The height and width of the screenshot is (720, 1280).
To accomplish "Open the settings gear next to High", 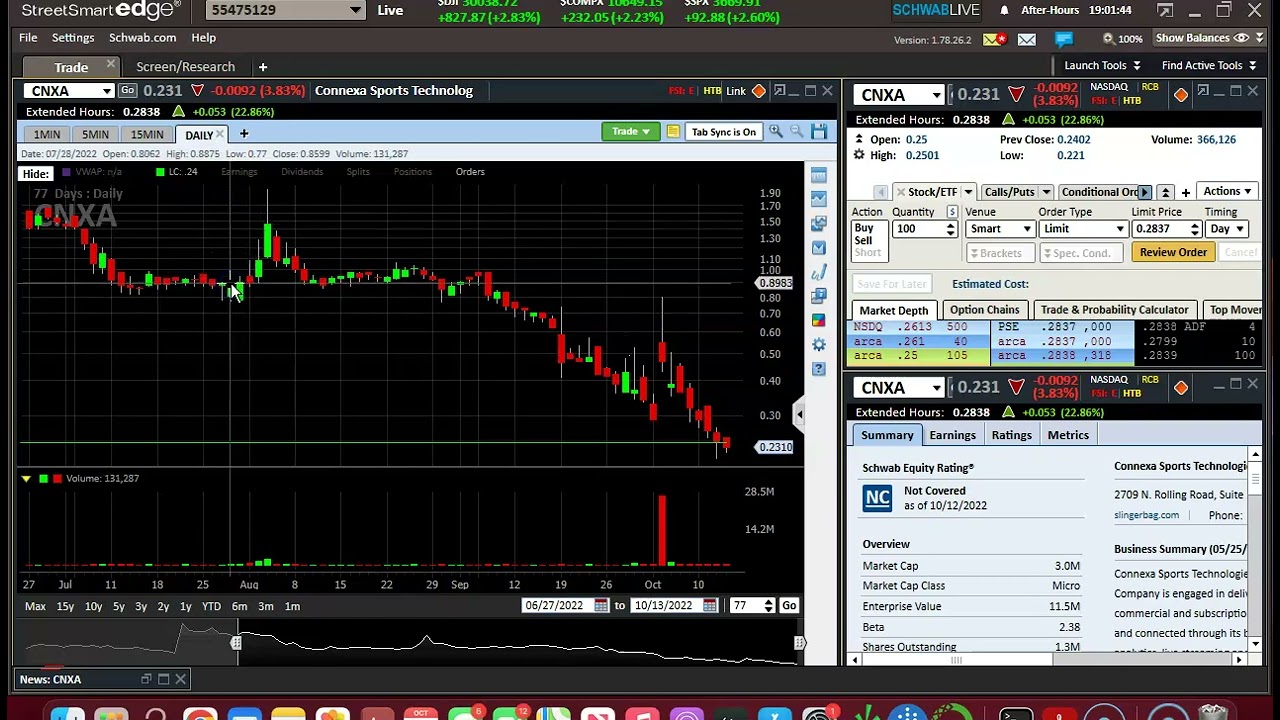I will coord(859,155).
